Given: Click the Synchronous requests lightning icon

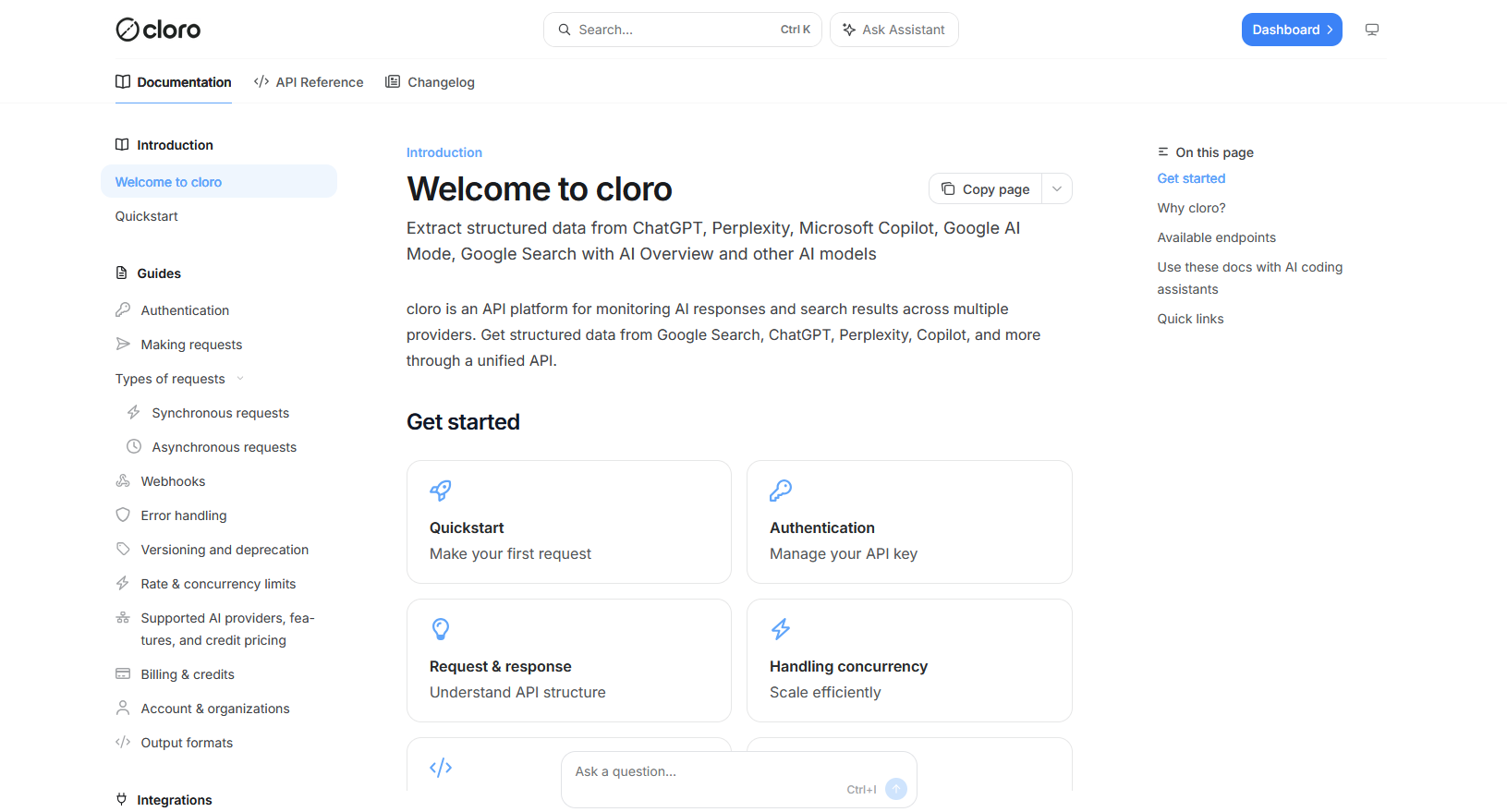Looking at the screenshot, I should point(134,412).
